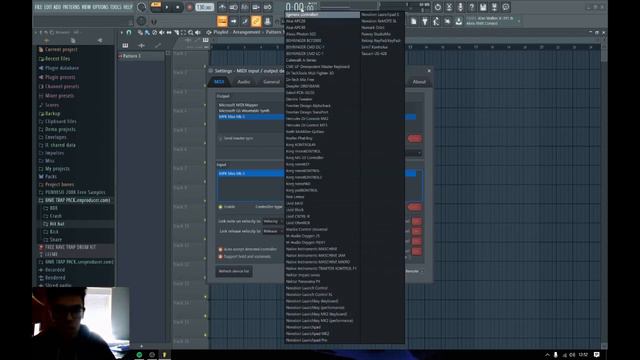Click the circular arrow icon in the top-right toolbar

tap(438, 7)
